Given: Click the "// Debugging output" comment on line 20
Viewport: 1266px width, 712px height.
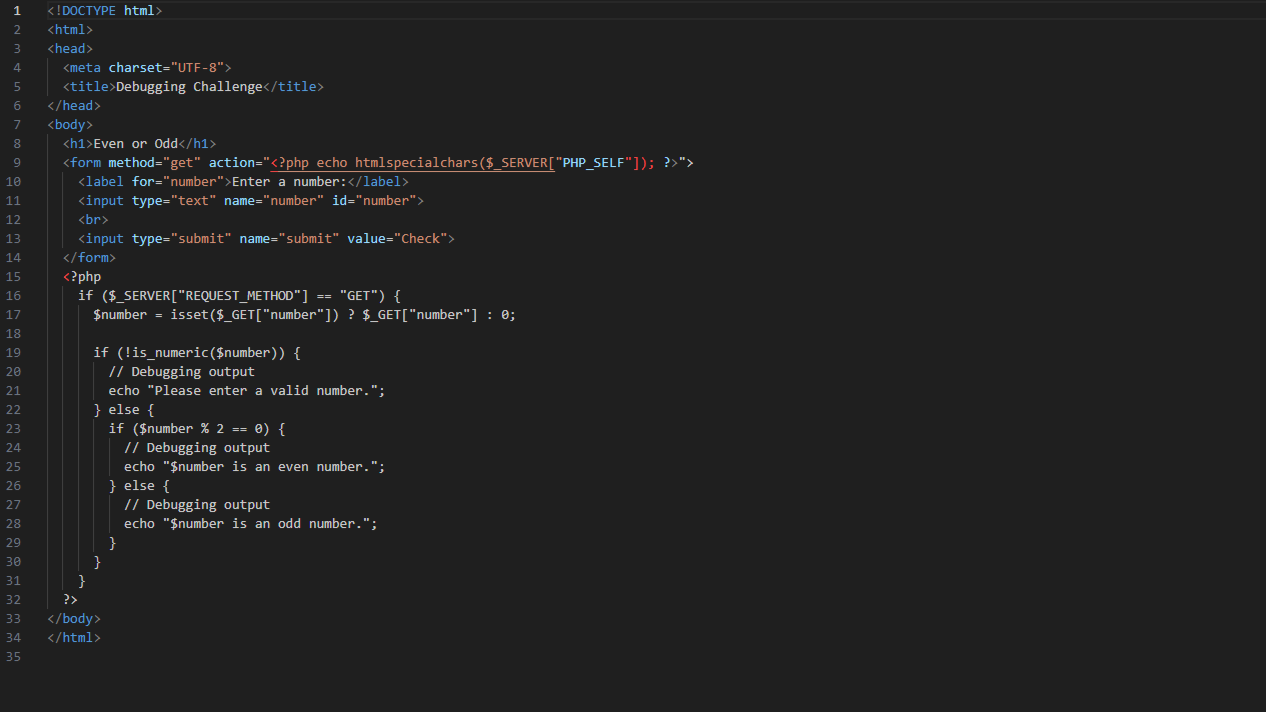Looking at the screenshot, I should click(182, 371).
